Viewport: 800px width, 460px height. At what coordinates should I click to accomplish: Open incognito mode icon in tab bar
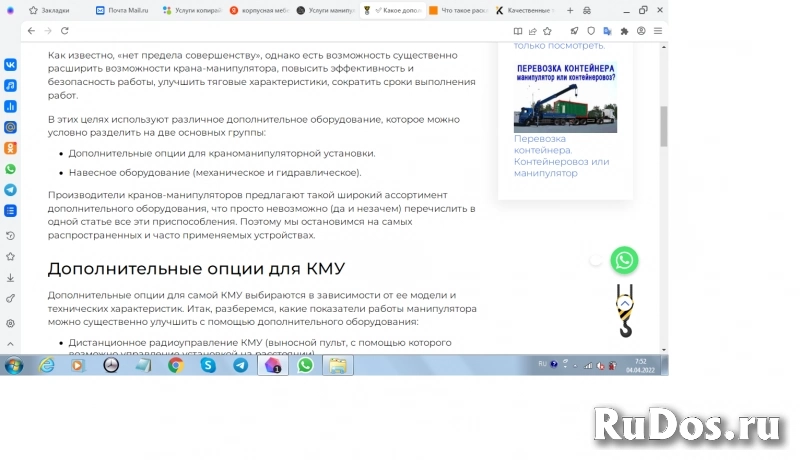point(587,10)
